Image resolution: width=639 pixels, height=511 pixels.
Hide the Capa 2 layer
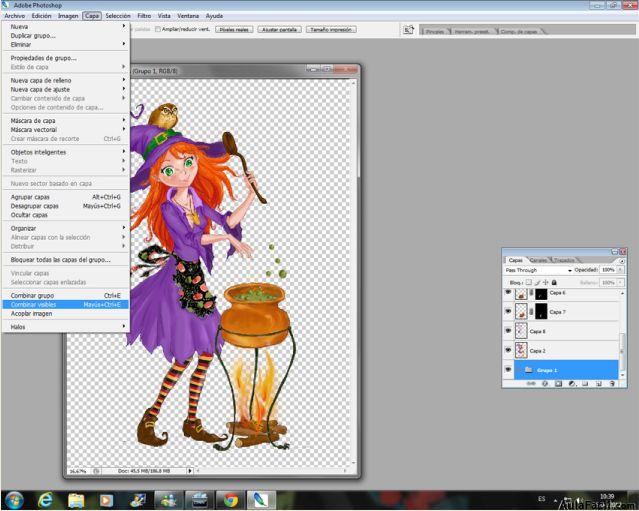pyautogui.click(x=508, y=350)
